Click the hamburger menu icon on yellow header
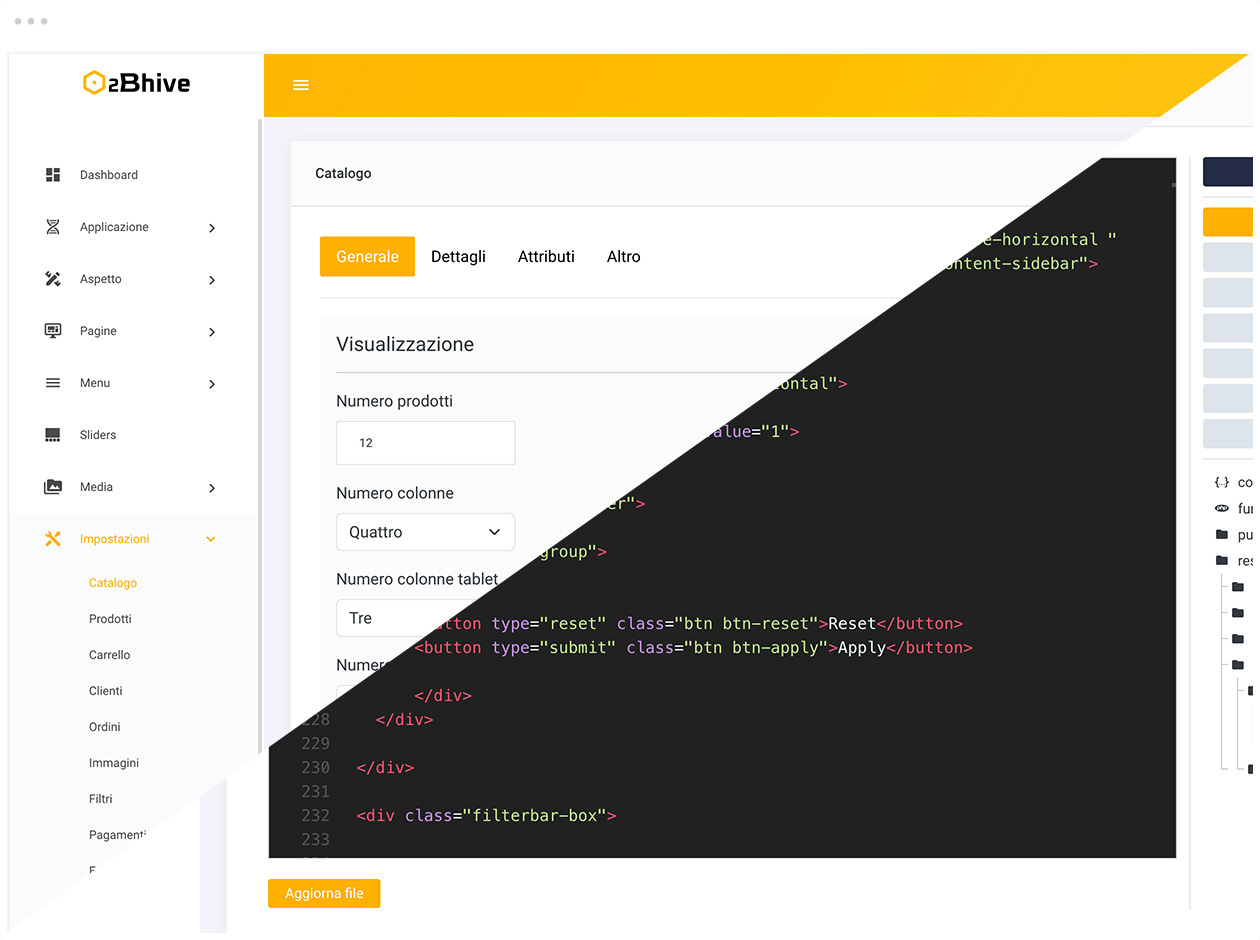The image size is (1260, 940). click(x=301, y=85)
